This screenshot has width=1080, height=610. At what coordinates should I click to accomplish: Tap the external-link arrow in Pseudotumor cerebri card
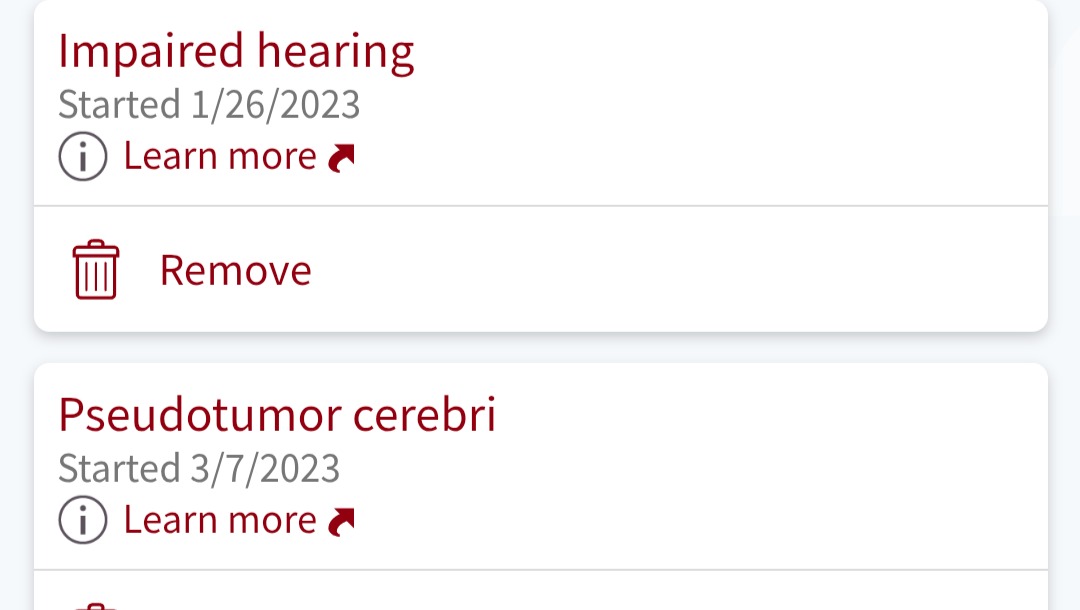click(342, 522)
